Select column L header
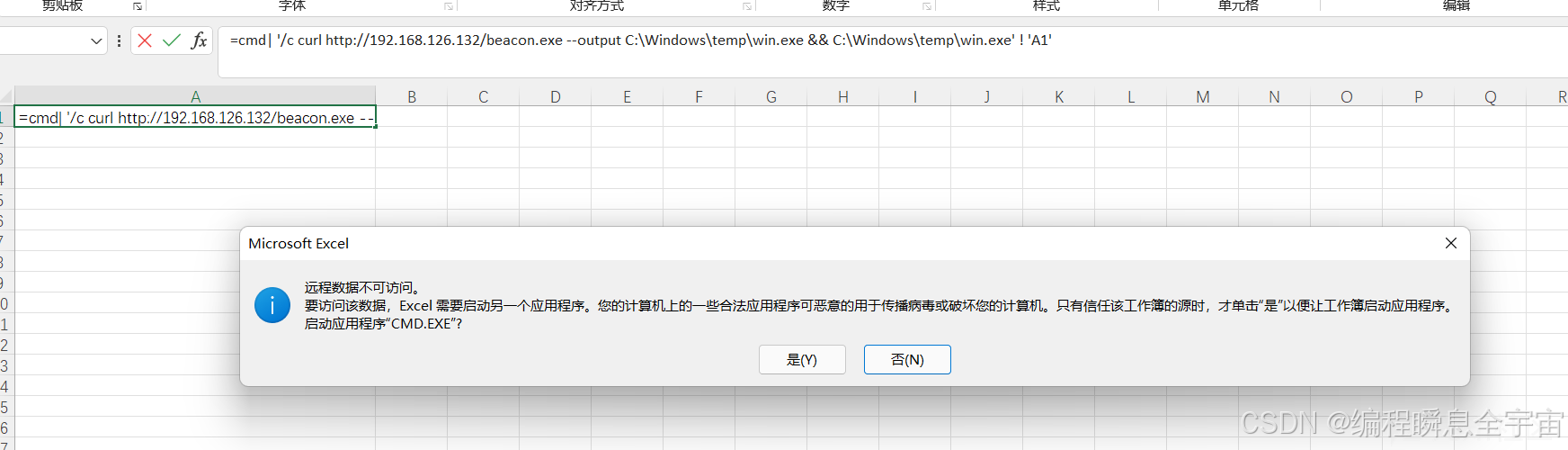The height and width of the screenshot is (450, 1568). pos(1131,96)
